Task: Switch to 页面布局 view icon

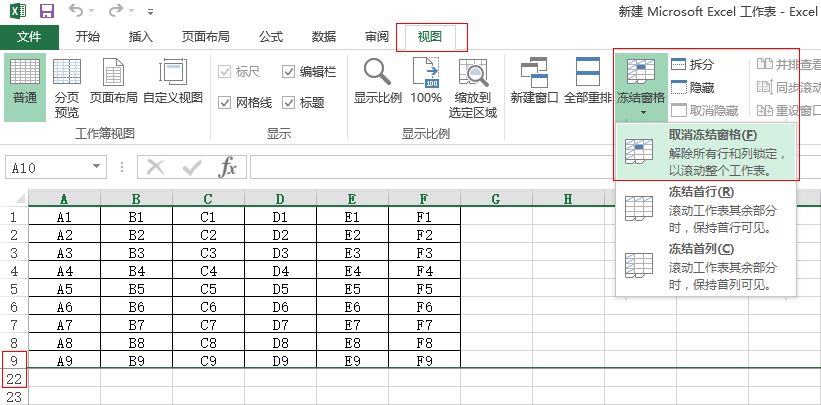Action: [x=113, y=81]
